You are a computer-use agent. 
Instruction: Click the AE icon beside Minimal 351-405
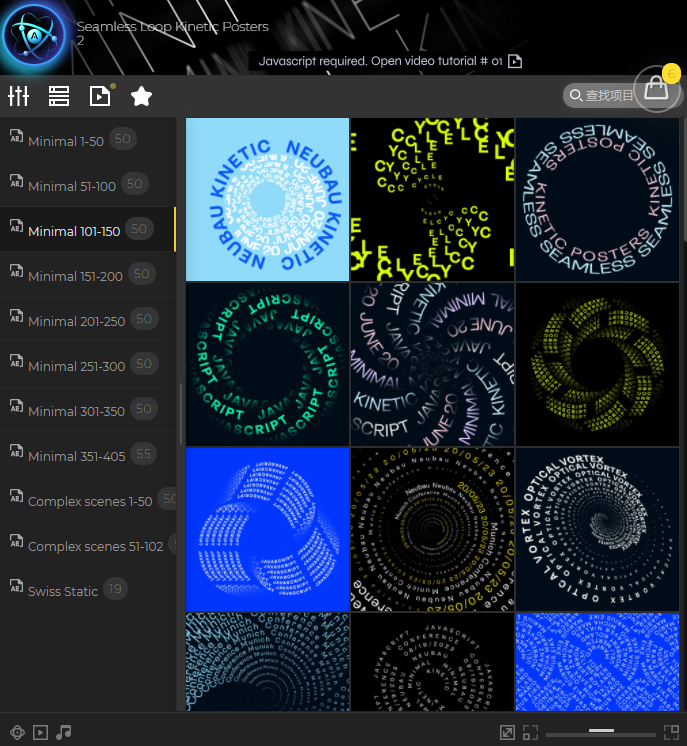tap(16, 451)
